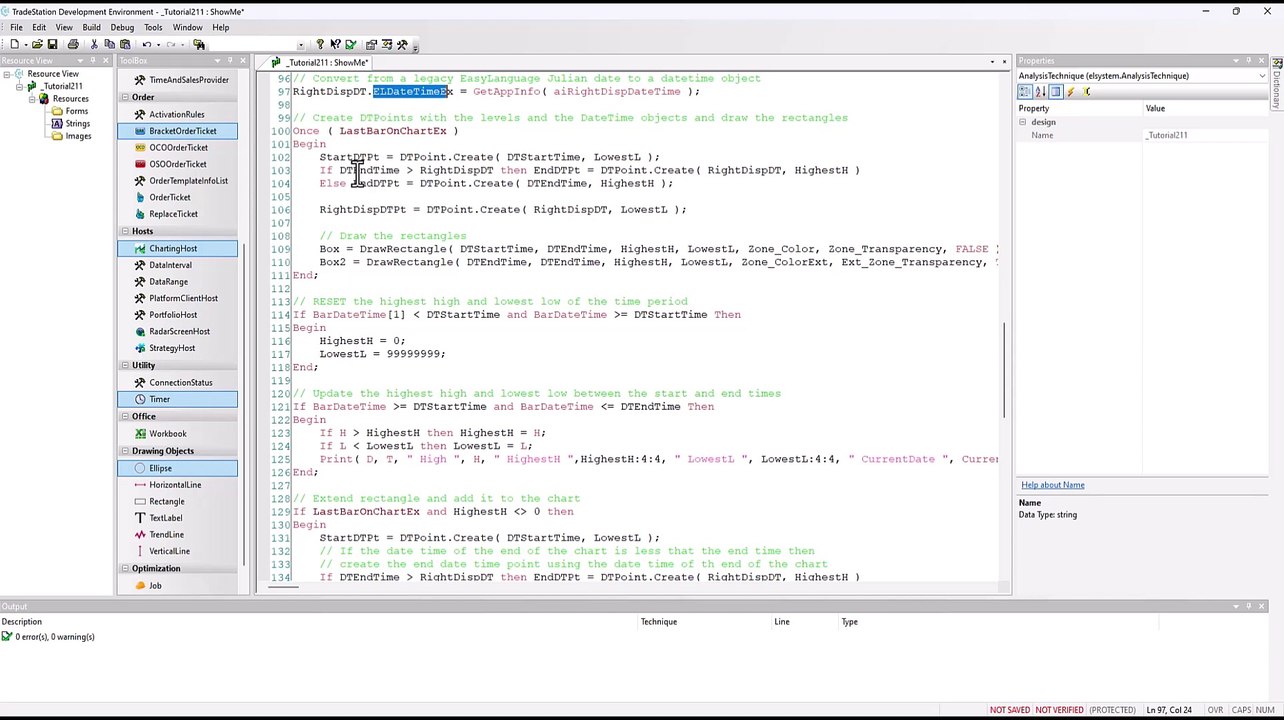Click the Save icon in the toolbar
1284x720 pixels.
click(52, 44)
